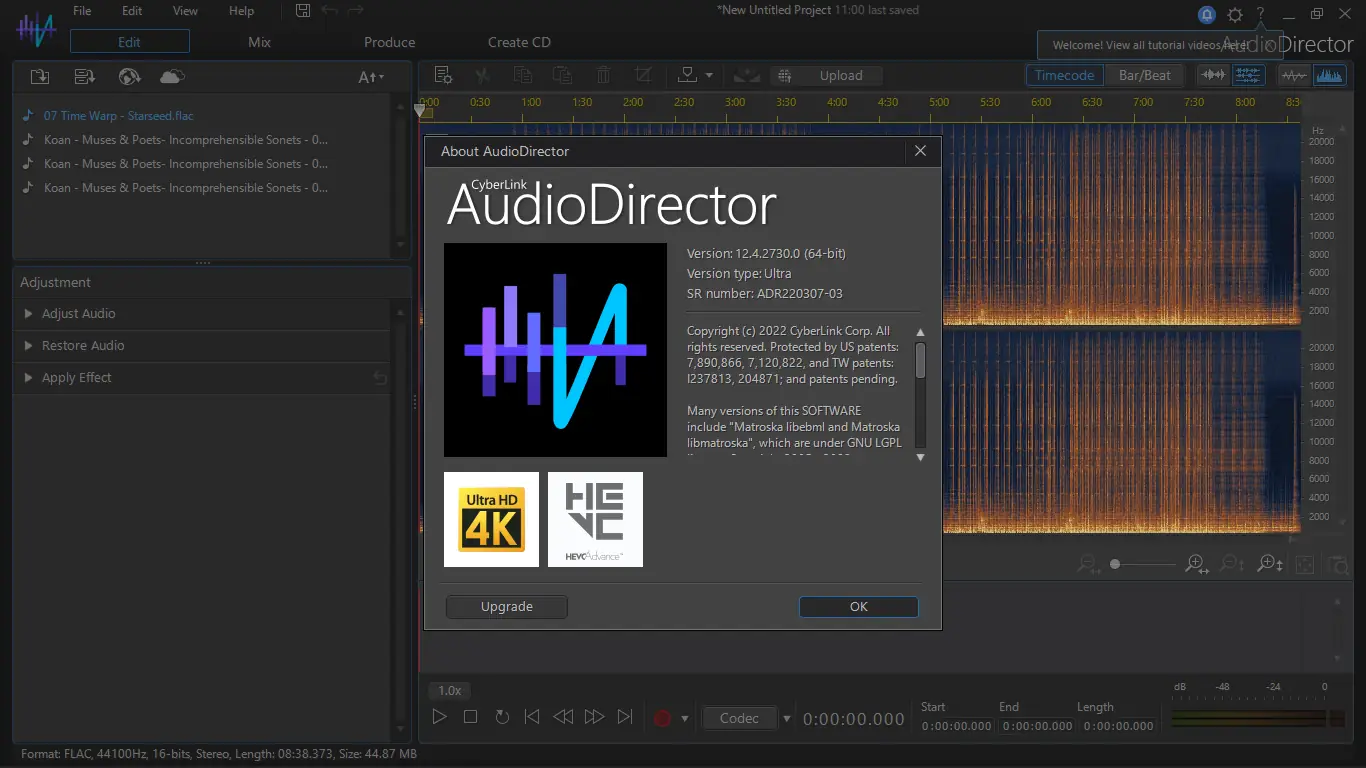Open the notification bell icon

tap(1207, 14)
